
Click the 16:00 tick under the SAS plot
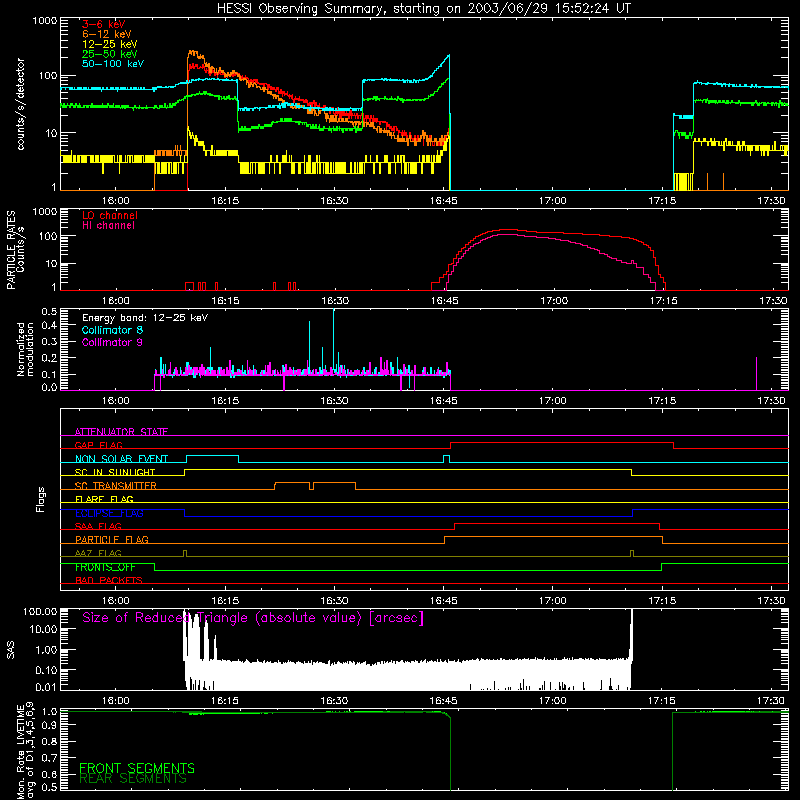(x=116, y=701)
